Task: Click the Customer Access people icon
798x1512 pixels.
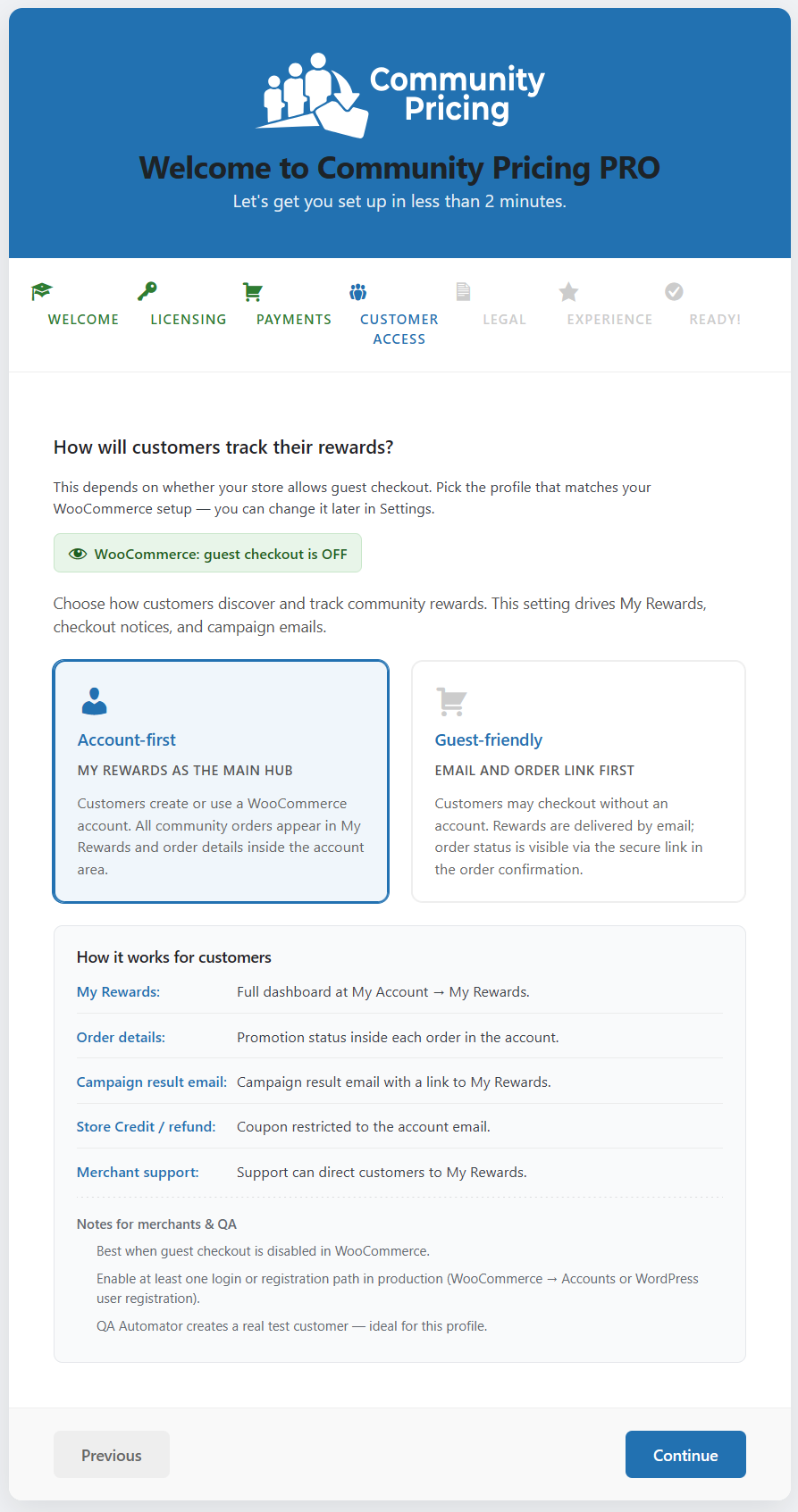Action: [x=358, y=291]
